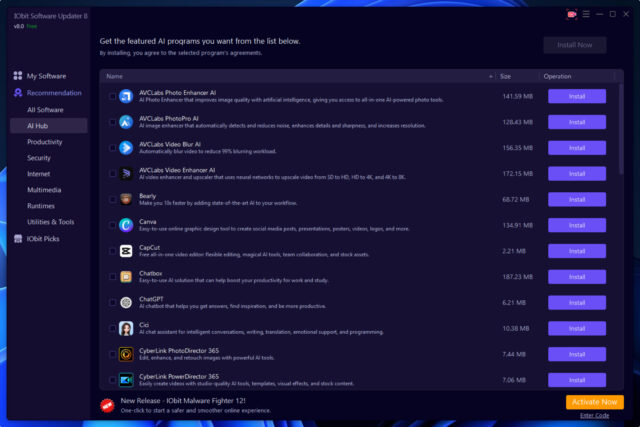
Task: Open Security category
Action: coord(39,158)
